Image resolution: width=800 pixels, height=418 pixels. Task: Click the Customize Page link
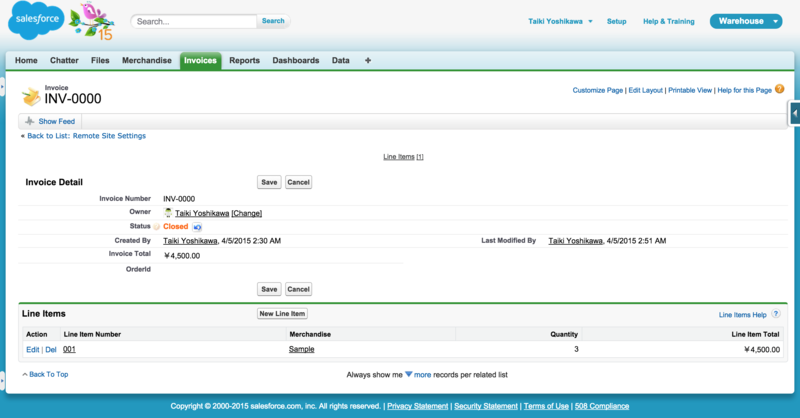[x=597, y=90]
